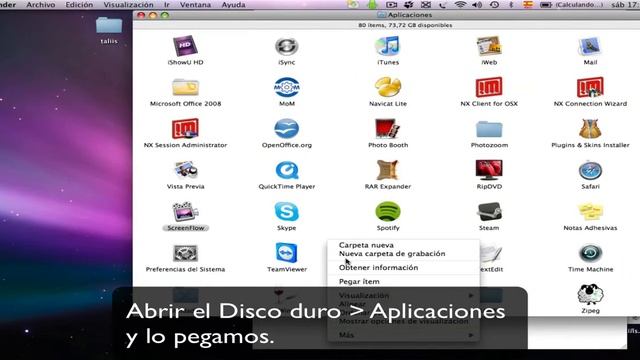Open the Edición menu
Screen dimensions: 640x360
click(x=79, y=5)
